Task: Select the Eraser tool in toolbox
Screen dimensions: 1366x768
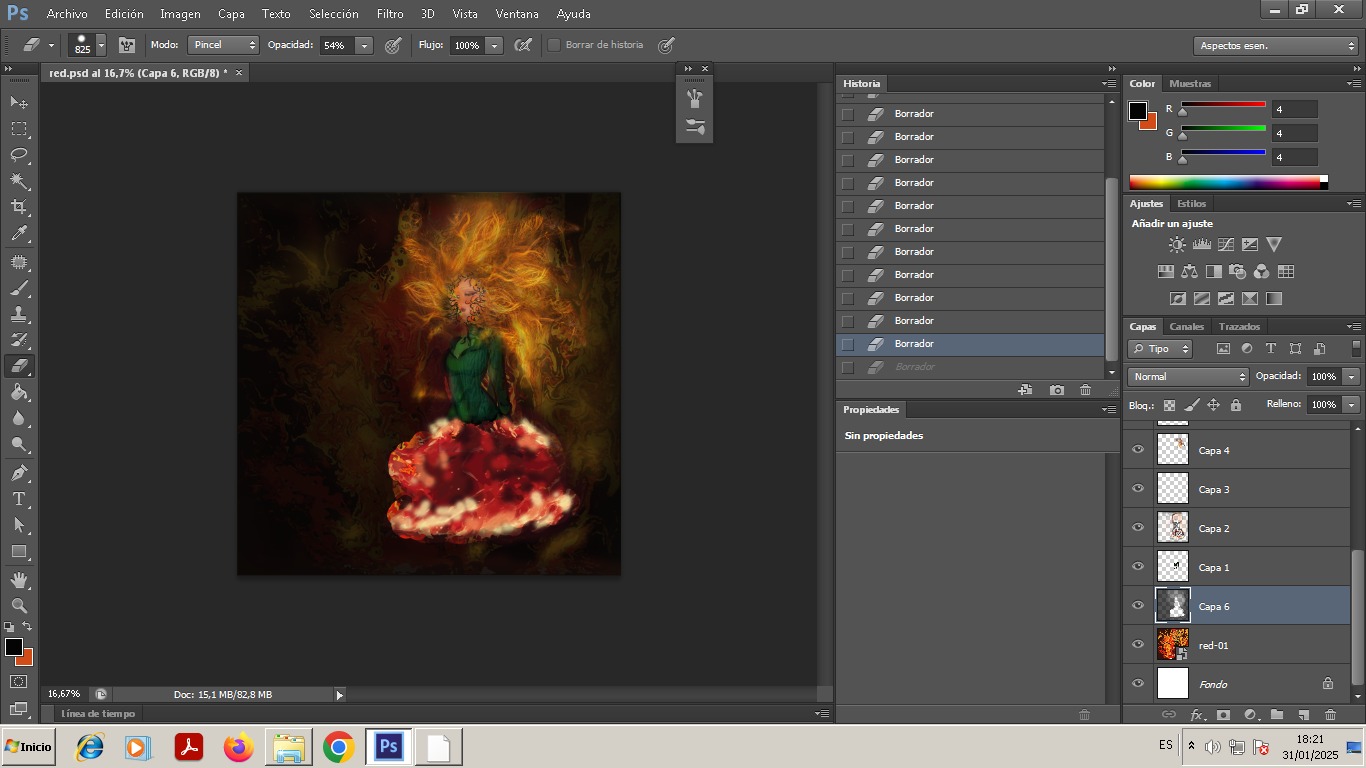Action: click(19, 366)
